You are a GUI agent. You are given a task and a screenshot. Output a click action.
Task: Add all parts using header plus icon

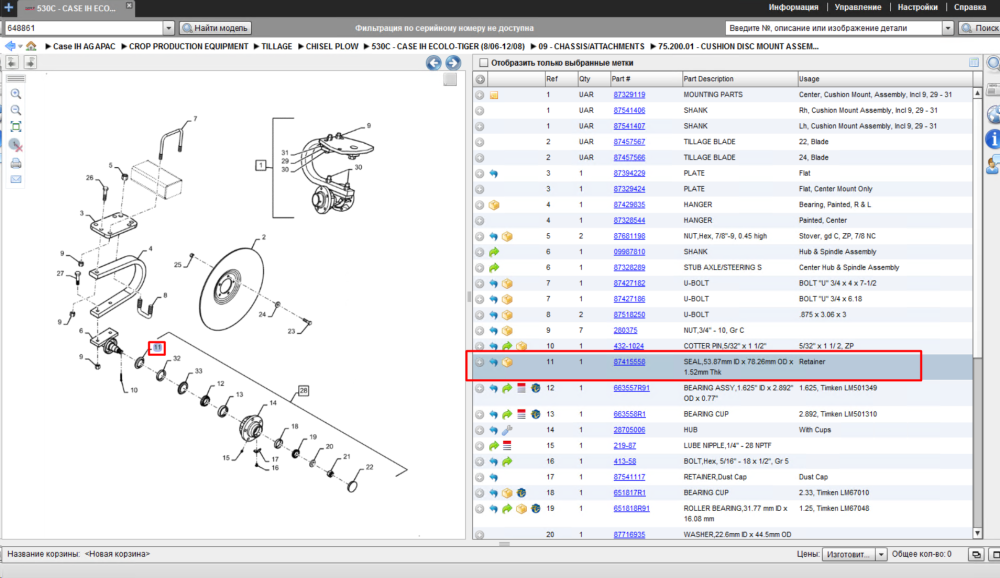click(x=480, y=79)
